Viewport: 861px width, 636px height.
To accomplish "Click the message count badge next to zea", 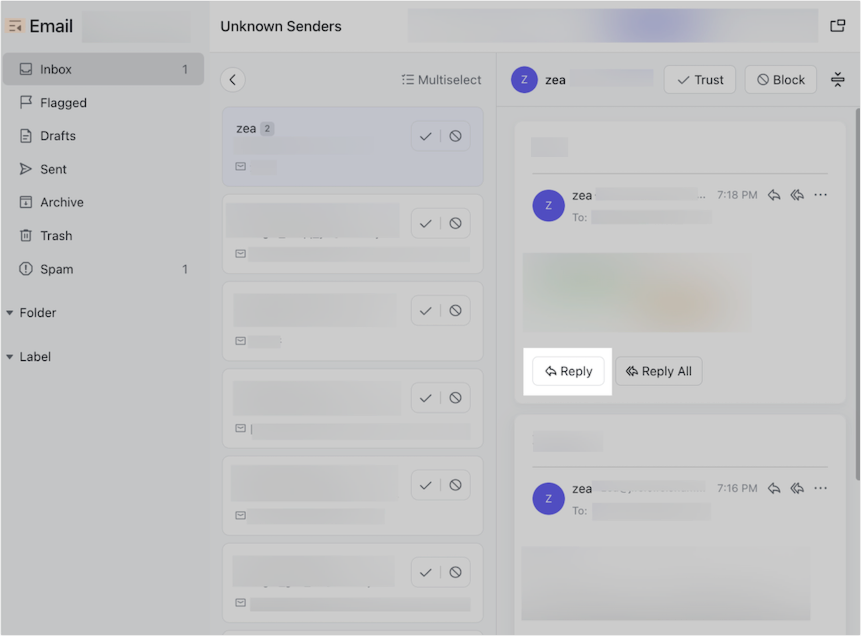I will [267, 129].
